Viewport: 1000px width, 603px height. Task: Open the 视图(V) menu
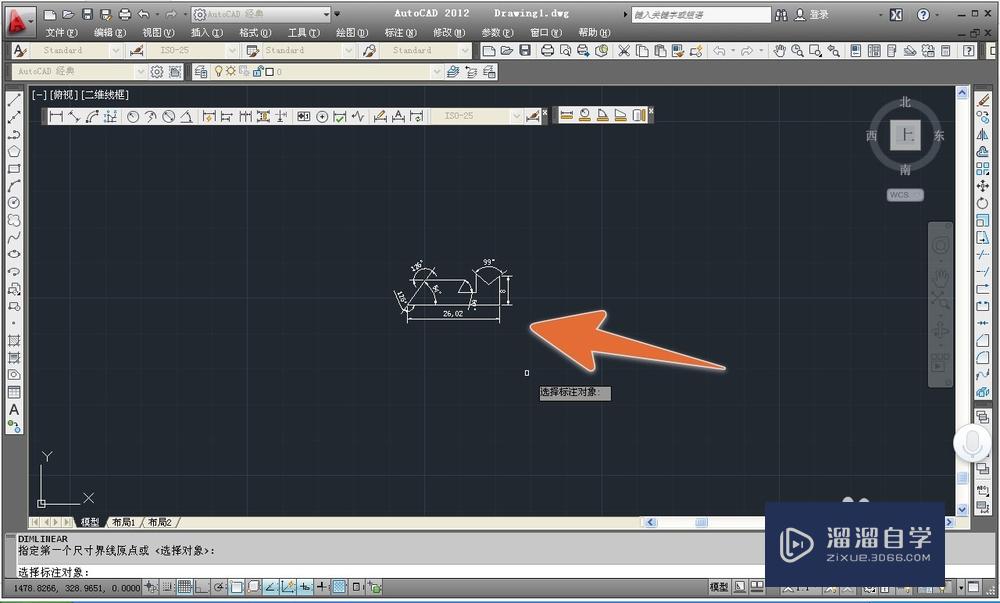158,33
